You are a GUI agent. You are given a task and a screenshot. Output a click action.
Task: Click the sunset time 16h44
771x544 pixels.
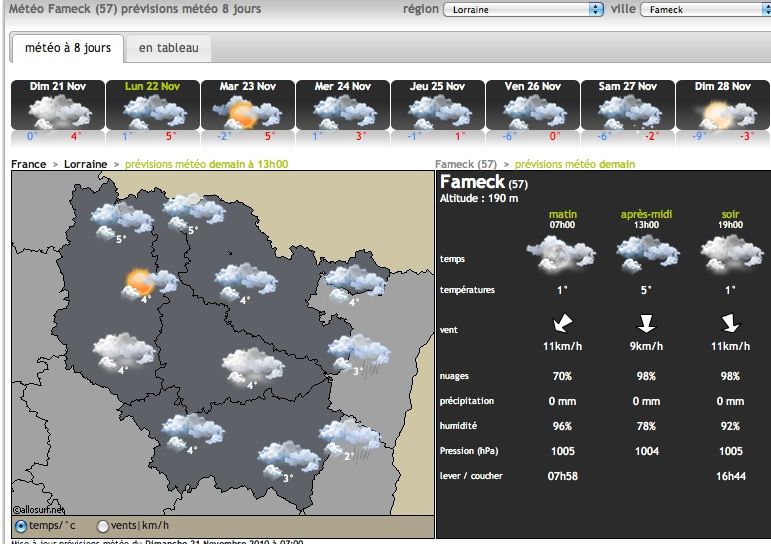[731, 476]
